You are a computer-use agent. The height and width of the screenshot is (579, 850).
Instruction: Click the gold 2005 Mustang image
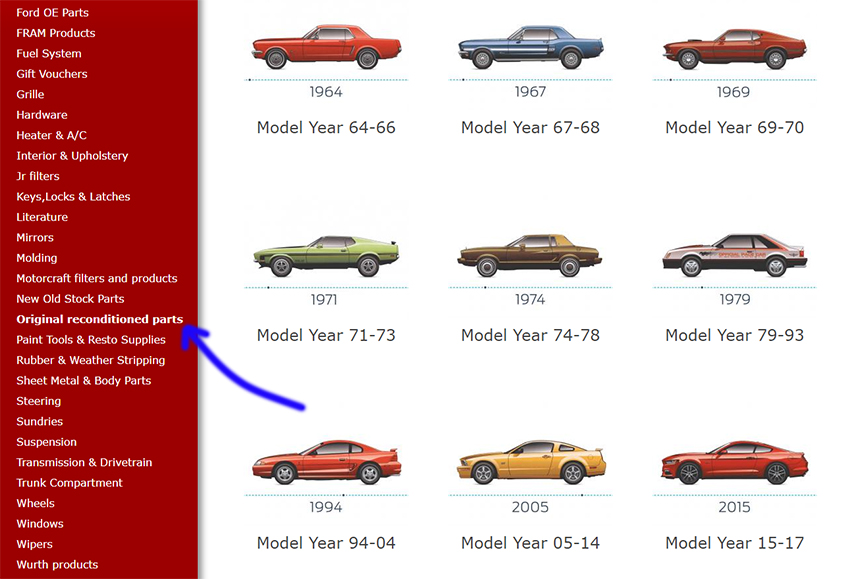tap(530, 463)
